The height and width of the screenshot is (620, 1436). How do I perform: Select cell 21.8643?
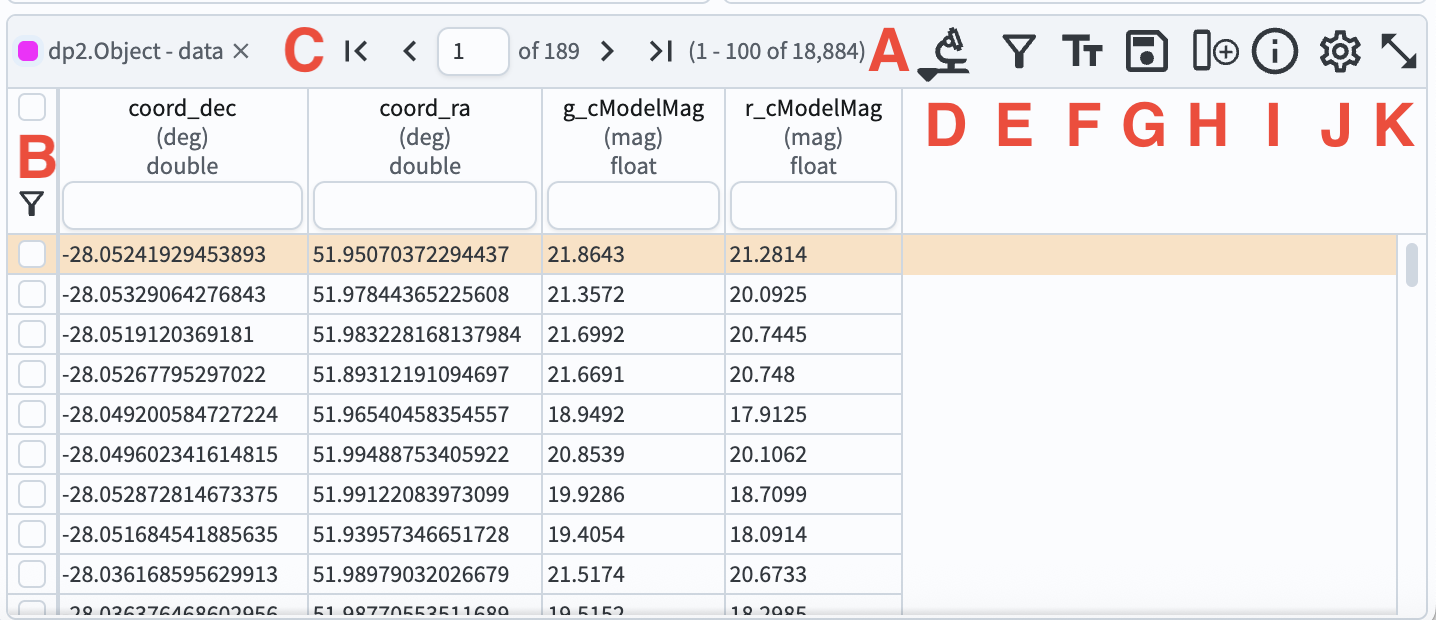633,255
